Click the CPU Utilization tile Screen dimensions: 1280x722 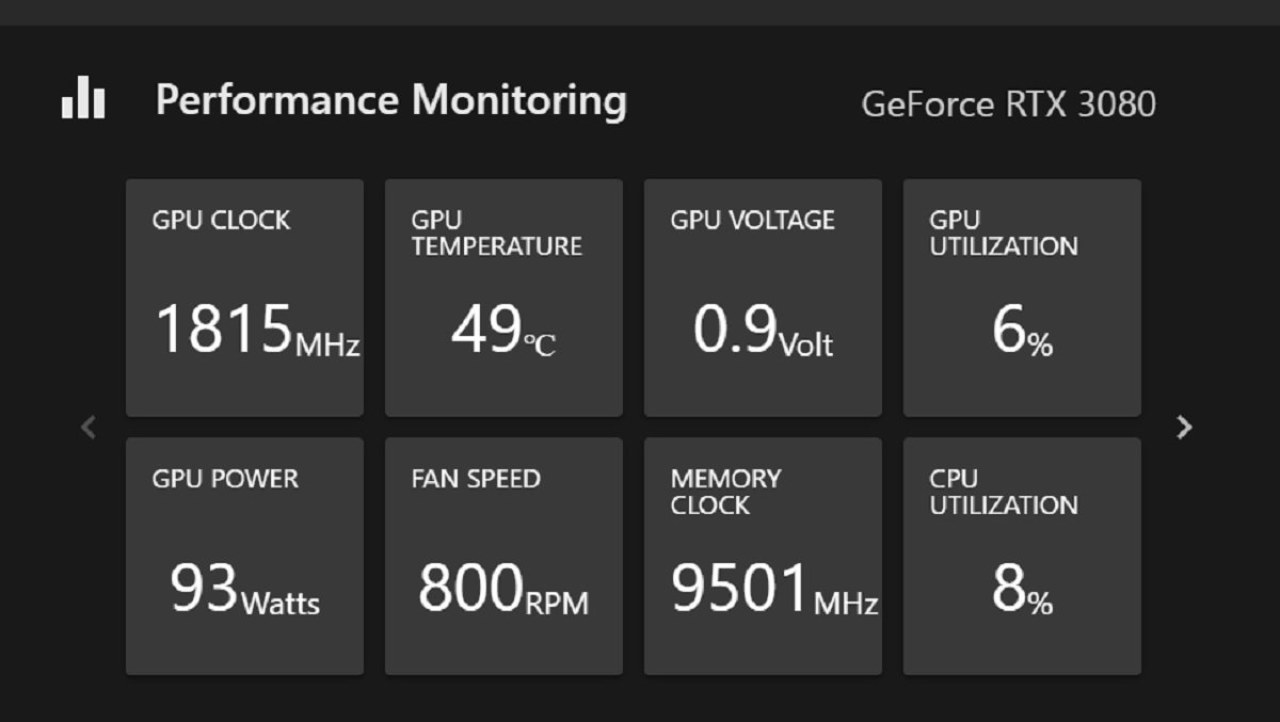click(x=1022, y=556)
